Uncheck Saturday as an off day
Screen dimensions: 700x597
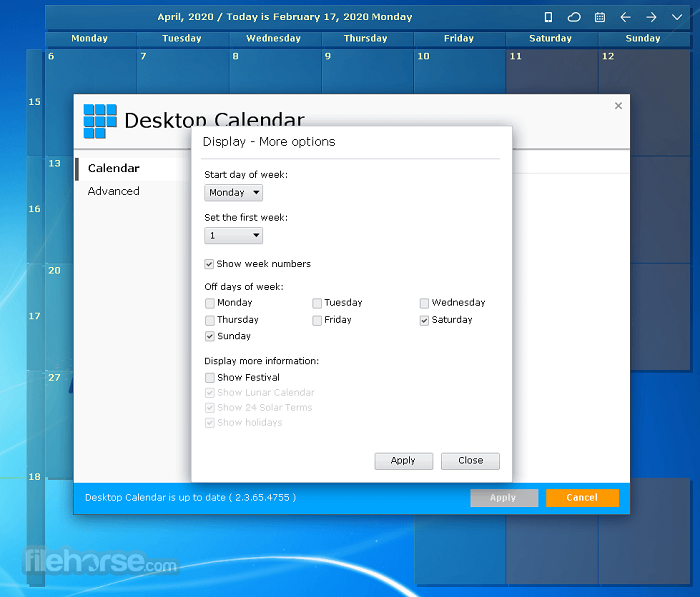[x=425, y=320]
